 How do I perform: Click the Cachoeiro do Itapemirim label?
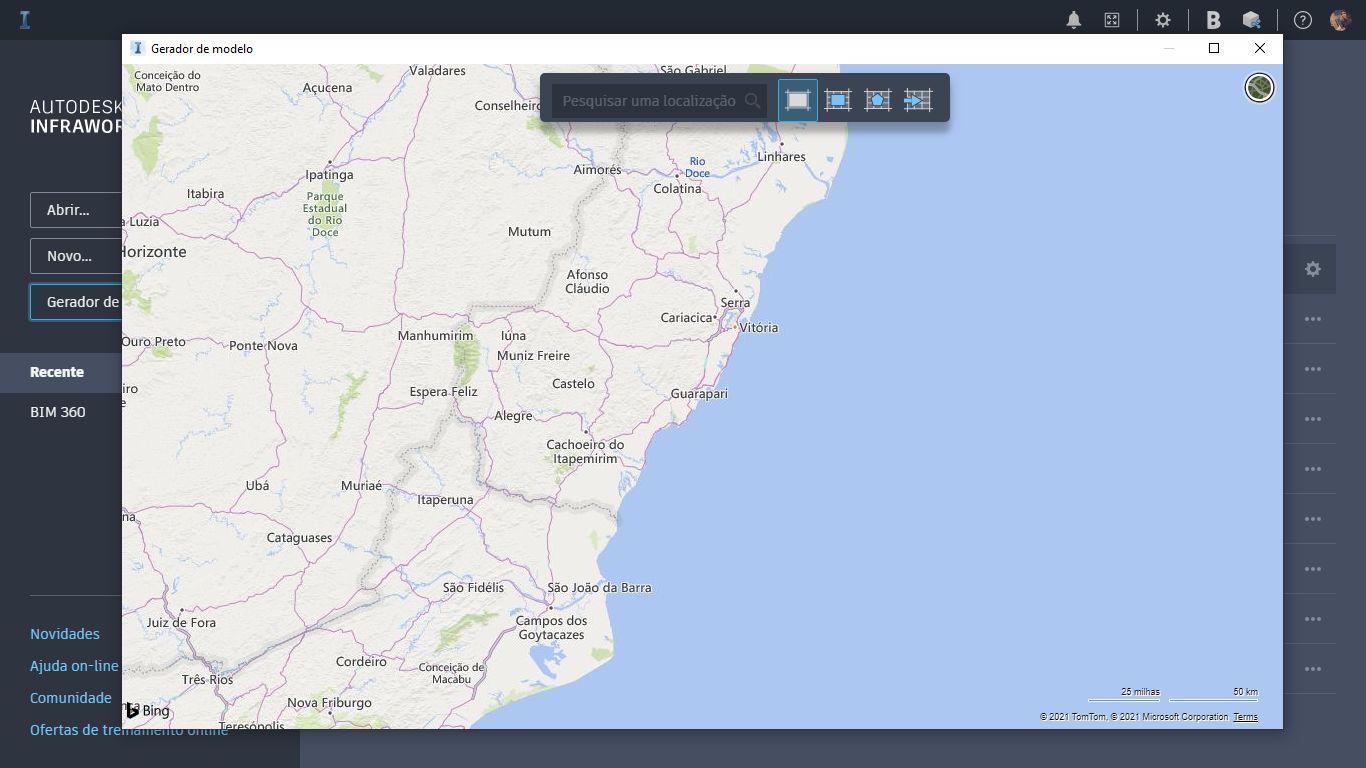pos(585,452)
